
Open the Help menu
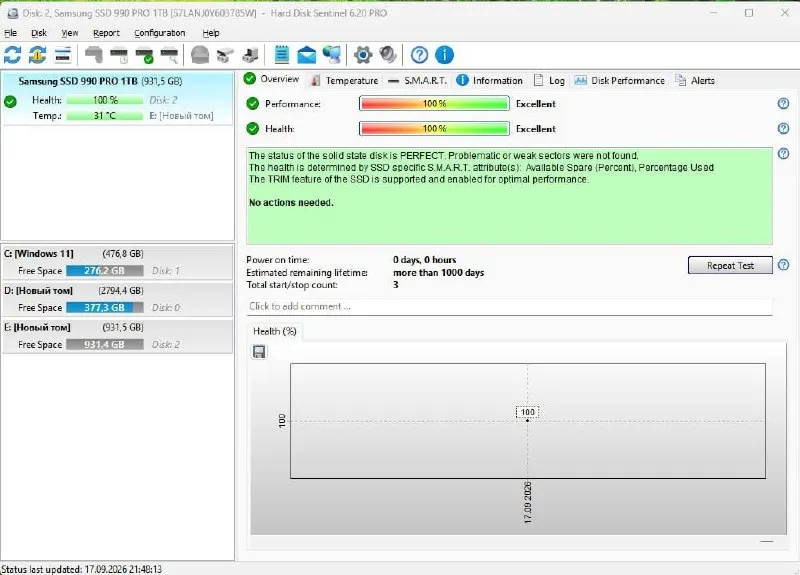coord(211,33)
